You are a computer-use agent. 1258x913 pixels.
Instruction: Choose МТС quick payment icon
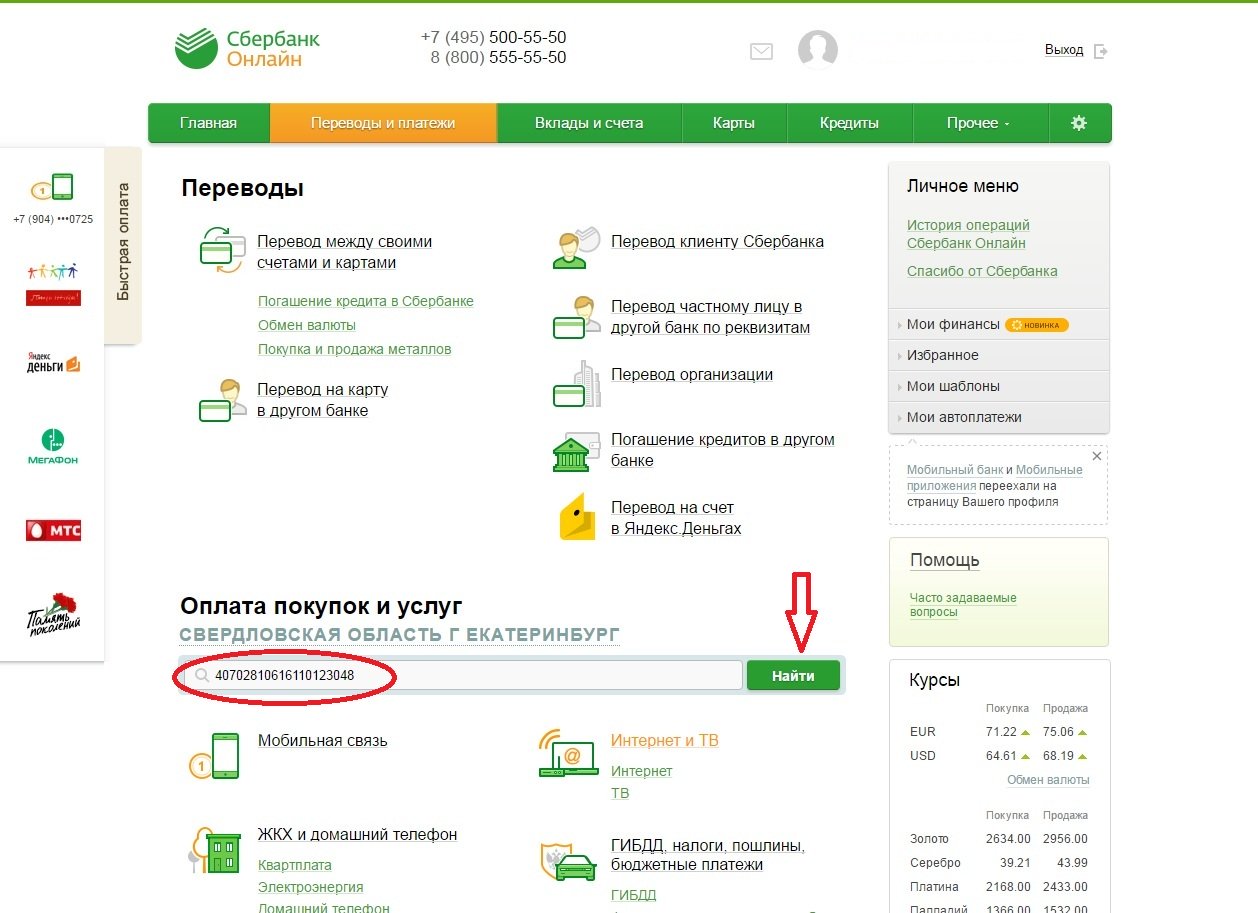[53, 530]
